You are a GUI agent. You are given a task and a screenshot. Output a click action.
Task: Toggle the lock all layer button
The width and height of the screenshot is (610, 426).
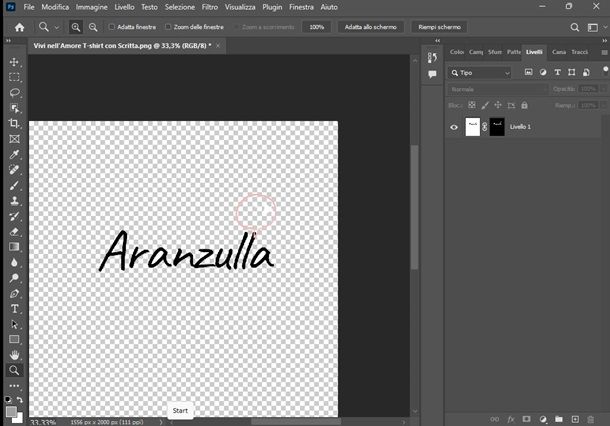click(x=524, y=105)
